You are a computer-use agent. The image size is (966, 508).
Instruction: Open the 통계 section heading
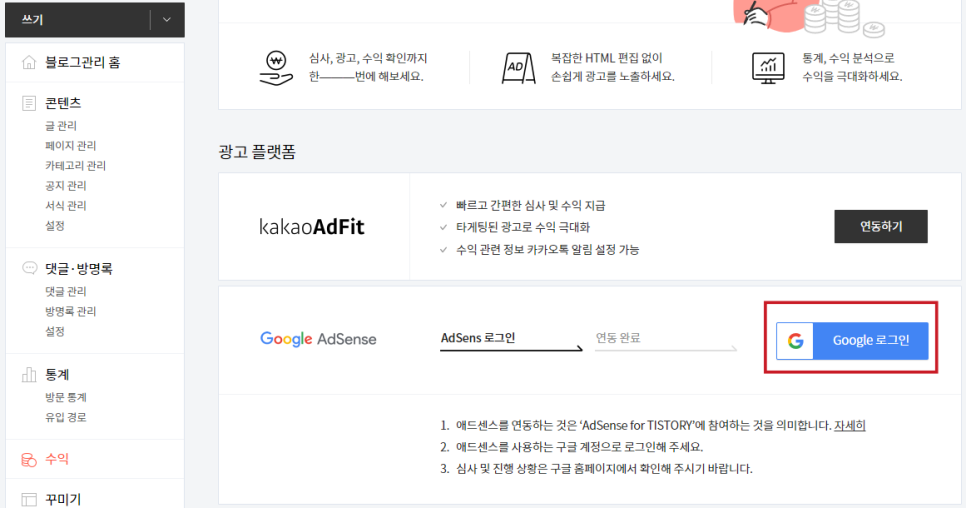57,374
